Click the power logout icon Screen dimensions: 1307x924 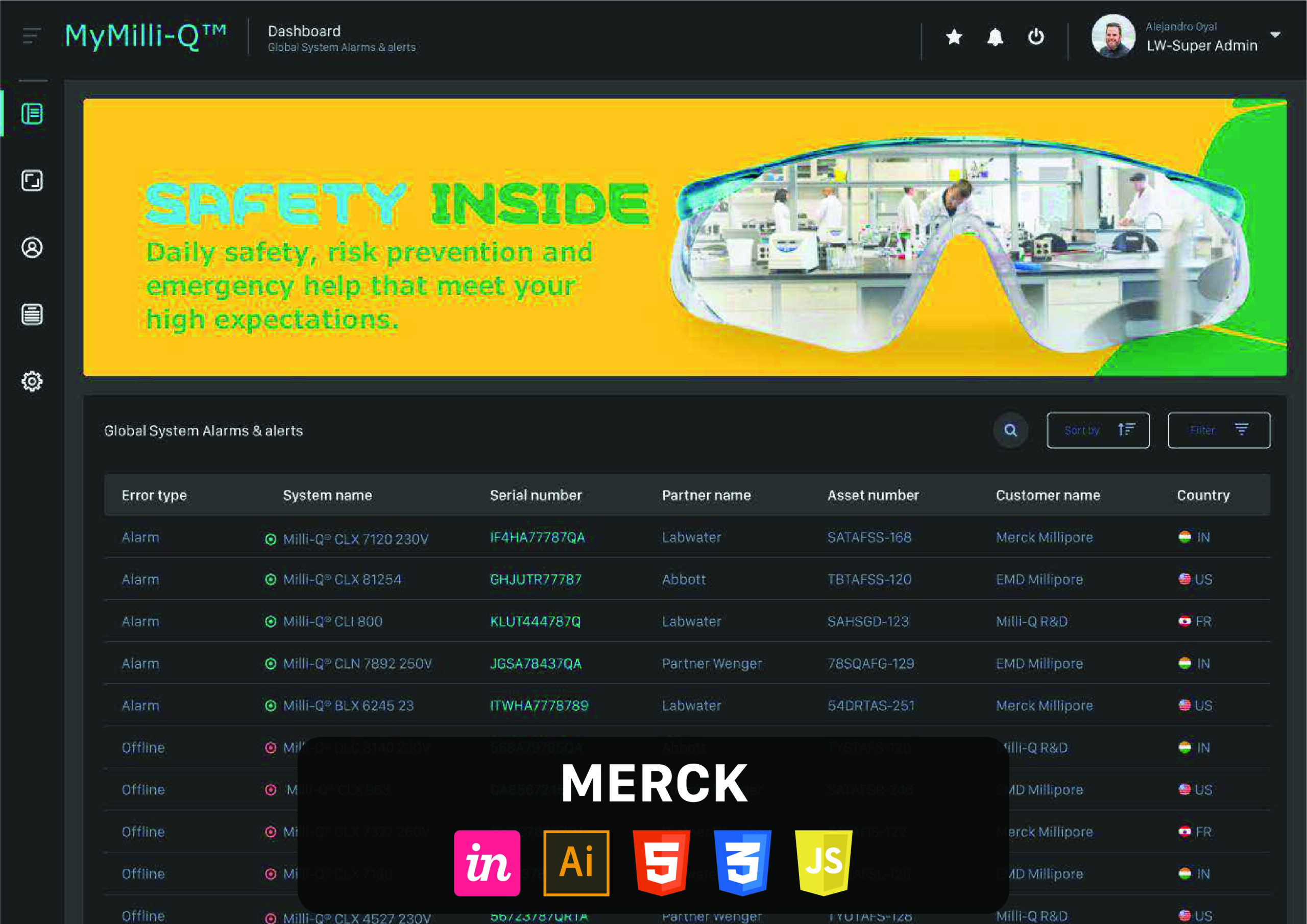pyautogui.click(x=1035, y=37)
